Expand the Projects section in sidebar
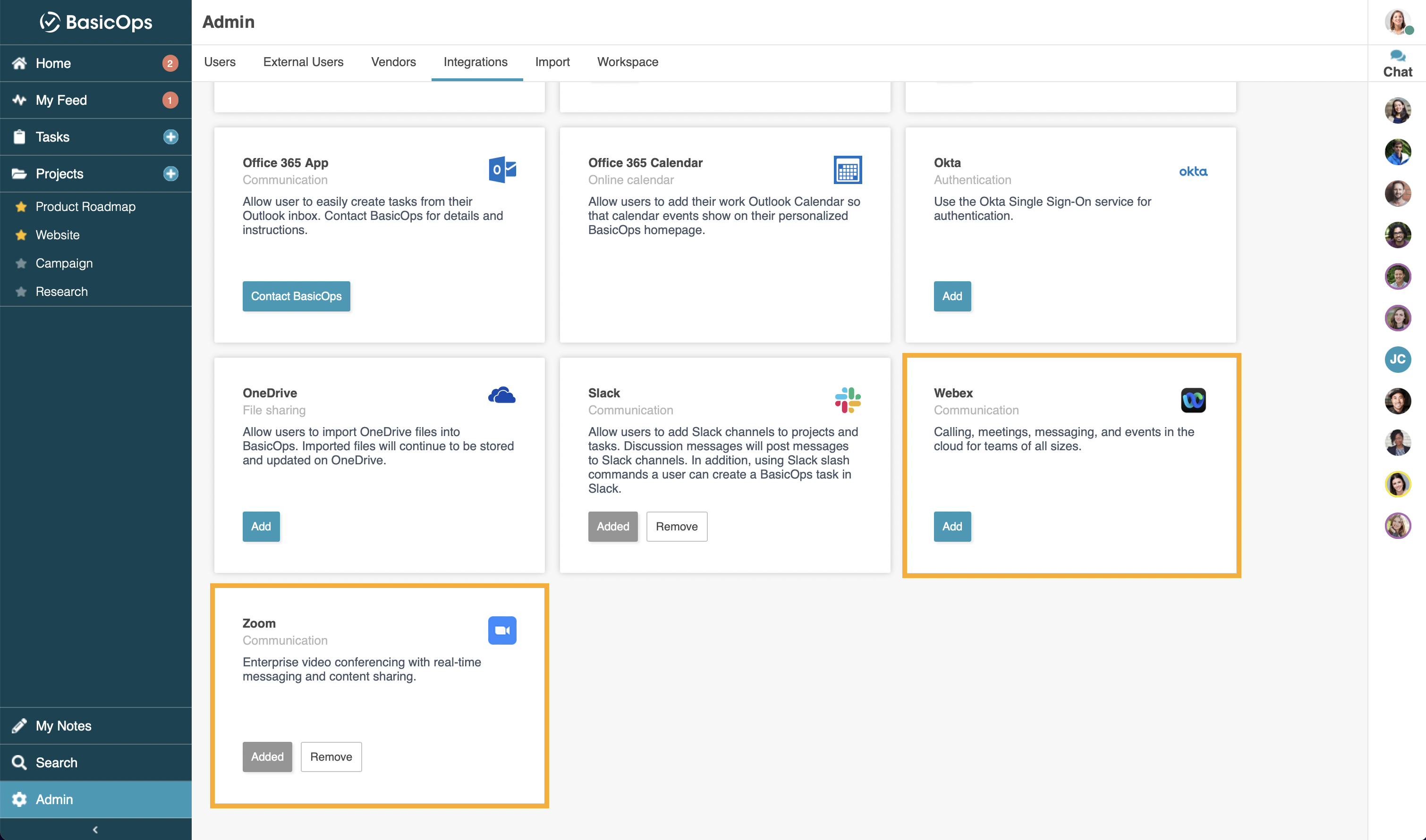The height and width of the screenshot is (840, 1426). tap(59, 174)
